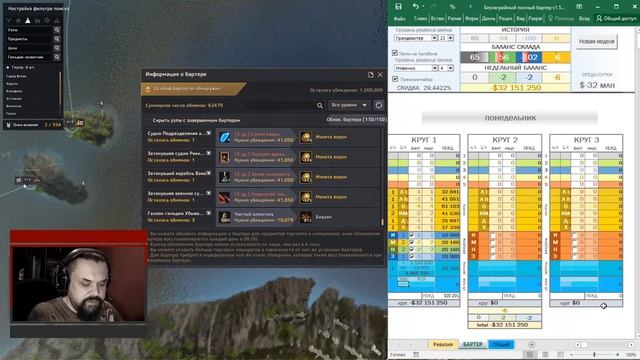
Task: Toggle the Скрыть узлы с завершенным бартером checkbox
Action: [x=149, y=121]
